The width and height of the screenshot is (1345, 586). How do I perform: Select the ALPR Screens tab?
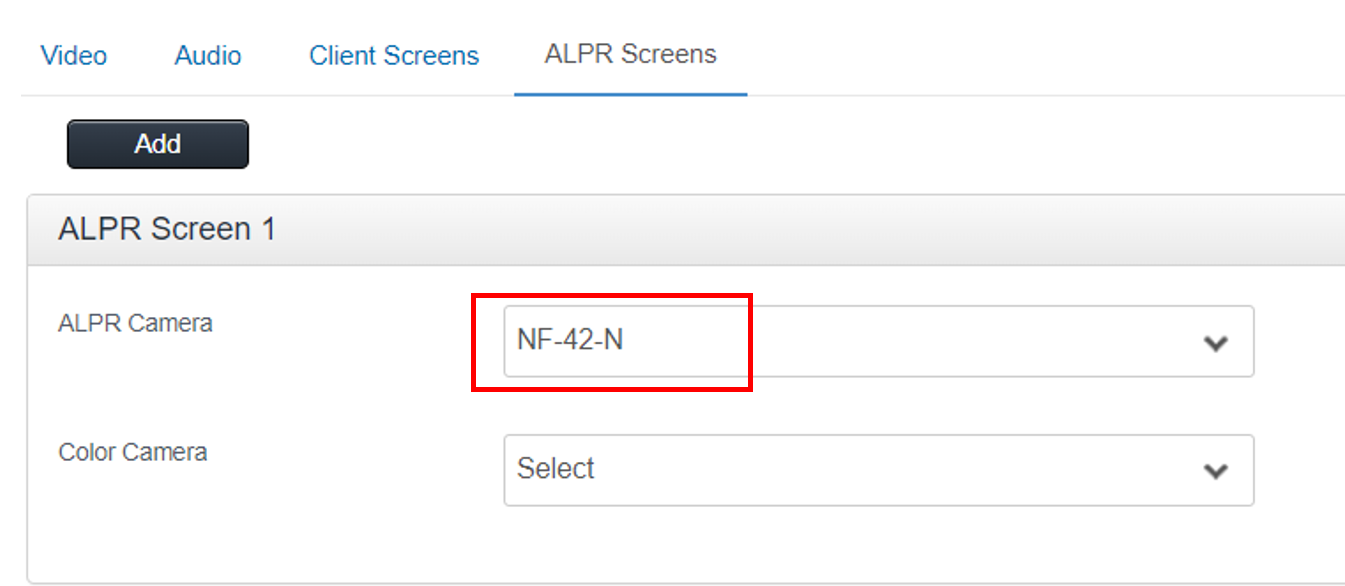tap(630, 54)
